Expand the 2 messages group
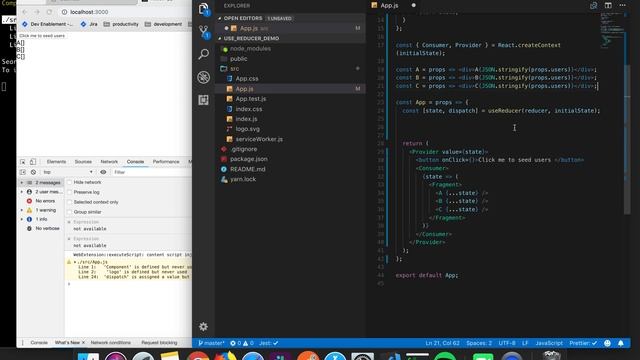Viewport: 640px width, 360px height. (x=22, y=183)
